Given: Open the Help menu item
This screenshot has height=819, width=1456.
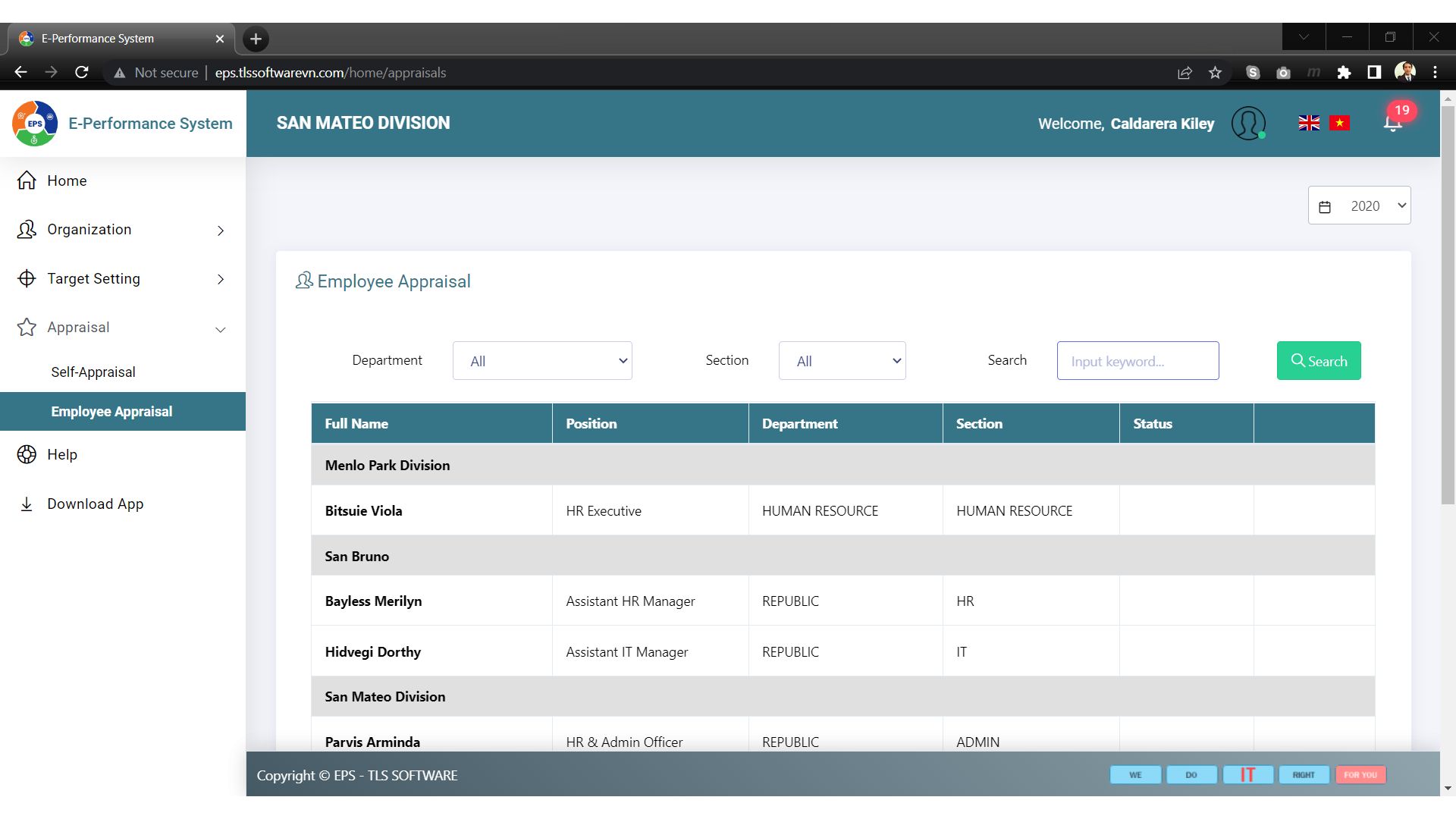Looking at the screenshot, I should click(x=62, y=455).
